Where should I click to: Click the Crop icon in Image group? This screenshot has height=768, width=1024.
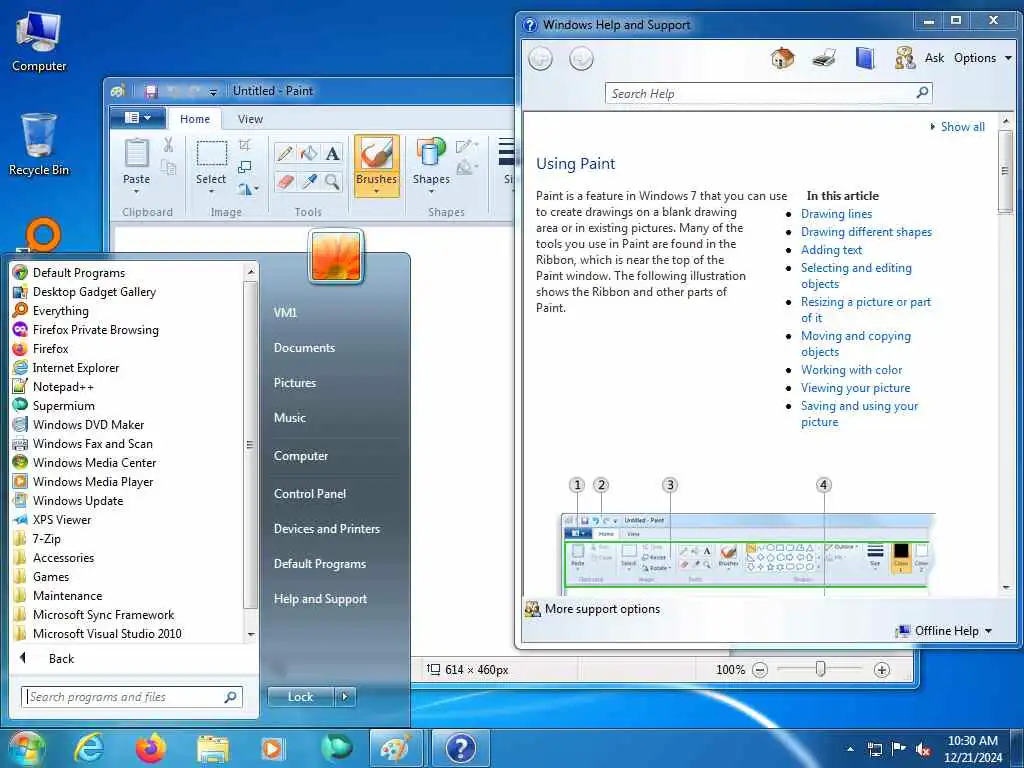[x=245, y=145]
